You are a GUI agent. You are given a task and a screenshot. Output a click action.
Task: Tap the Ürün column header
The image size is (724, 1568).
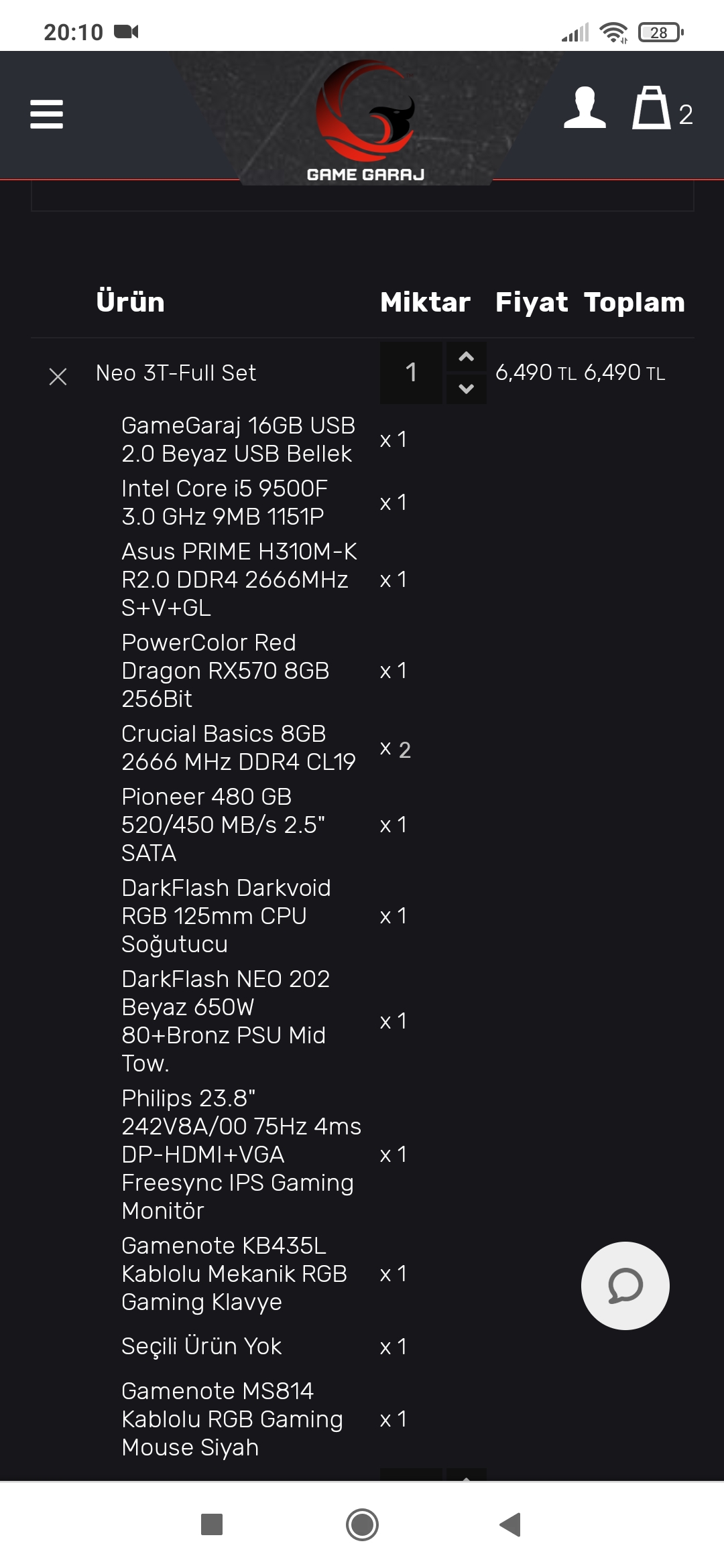pos(130,302)
